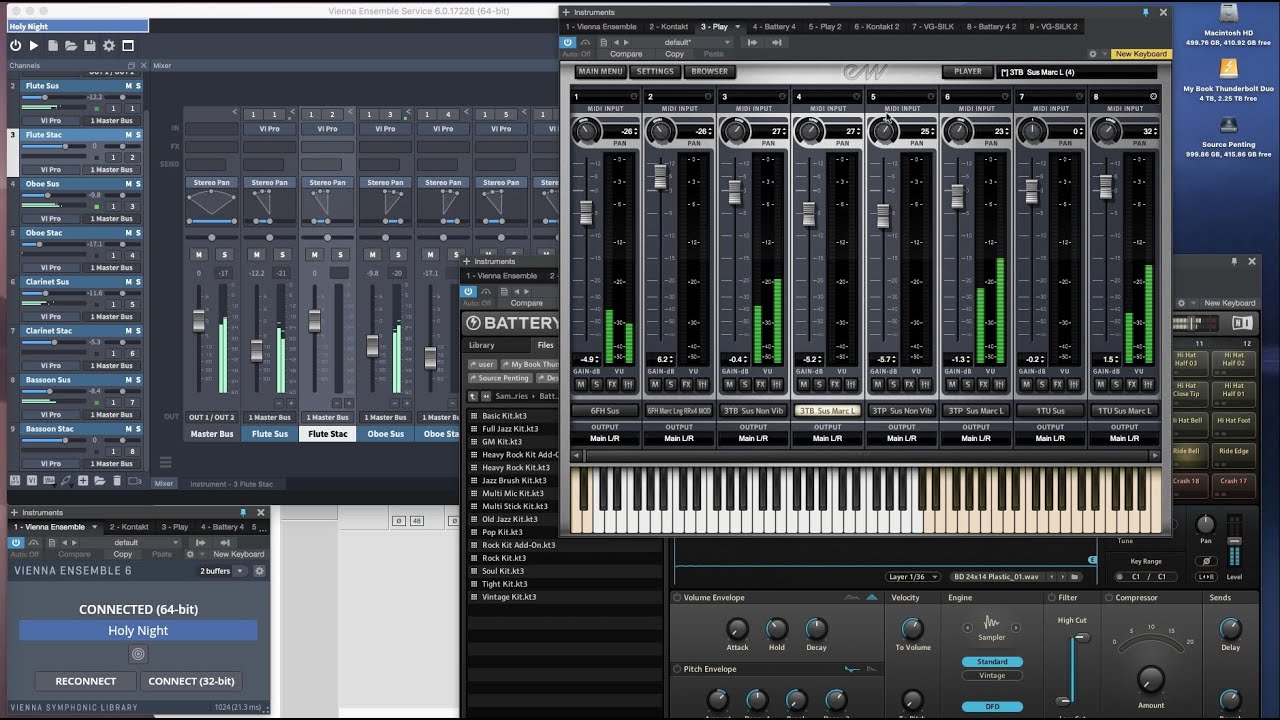Click the previous preset arrow in Play window toolbar

pos(616,42)
